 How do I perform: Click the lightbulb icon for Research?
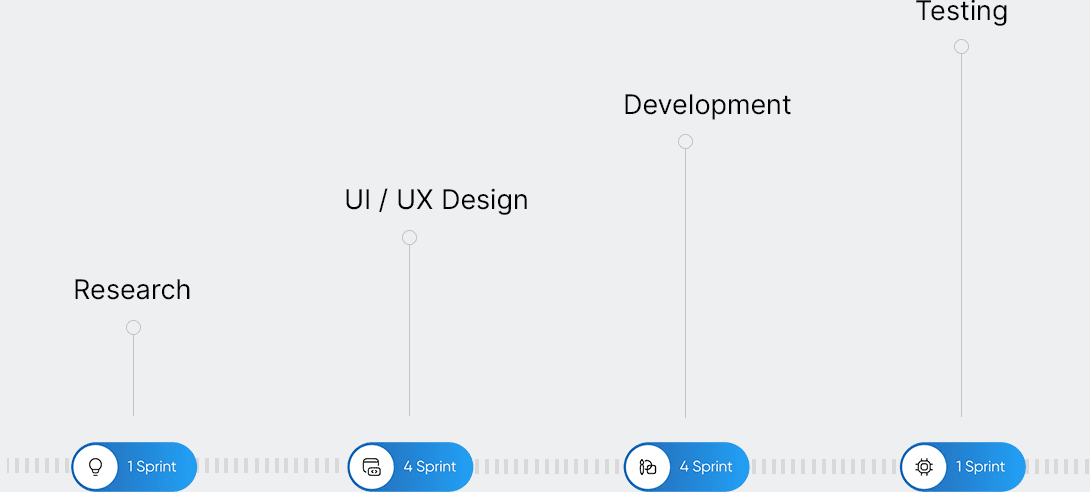96,467
